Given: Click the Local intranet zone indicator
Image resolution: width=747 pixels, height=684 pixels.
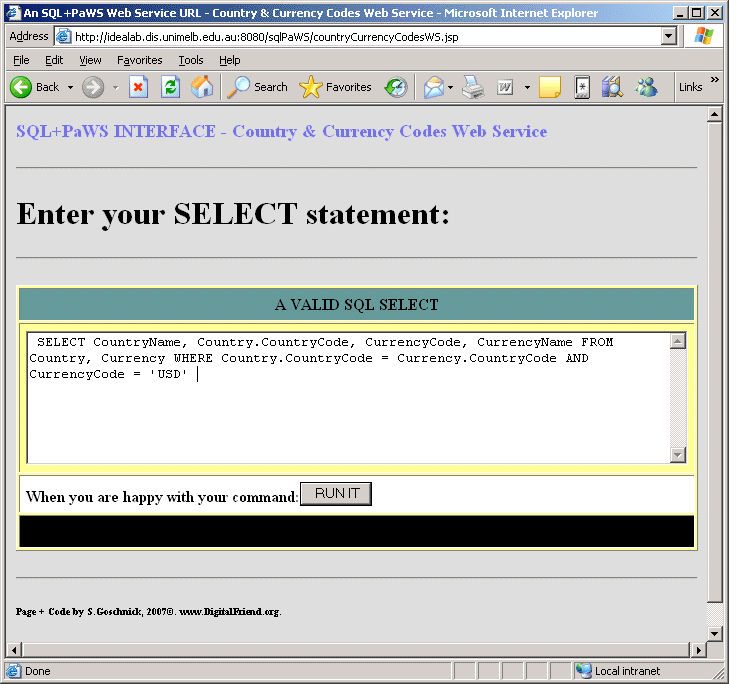Looking at the screenshot, I should [617, 671].
